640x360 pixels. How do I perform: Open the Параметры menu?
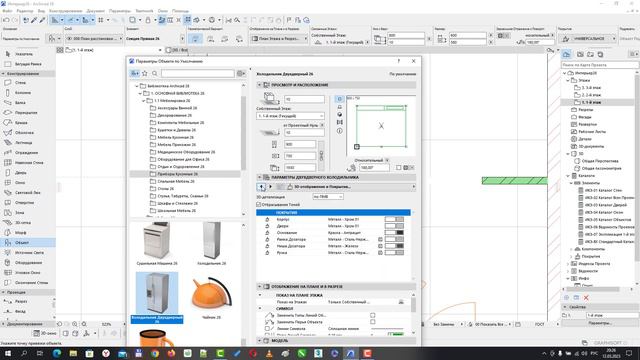click(x=120, y=11)
